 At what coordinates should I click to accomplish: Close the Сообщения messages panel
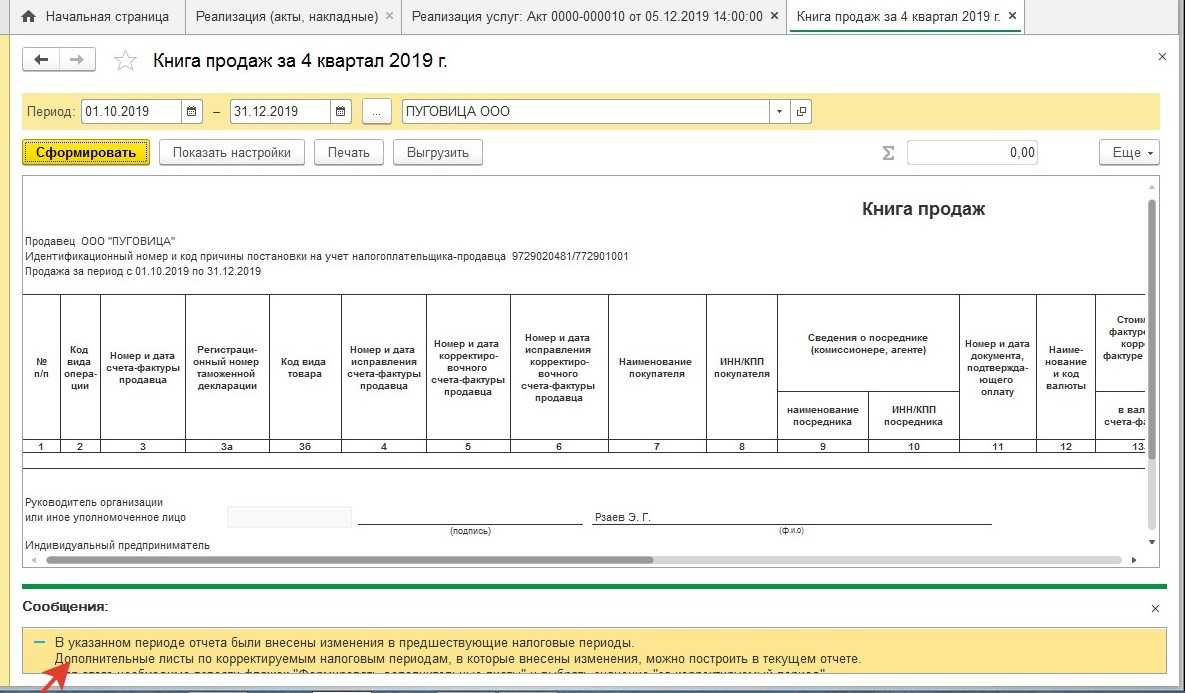click(1155, 608)
